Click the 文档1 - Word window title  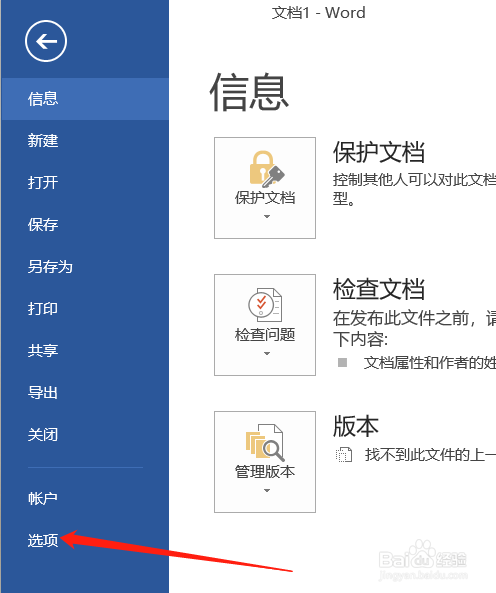click(318, 13)
